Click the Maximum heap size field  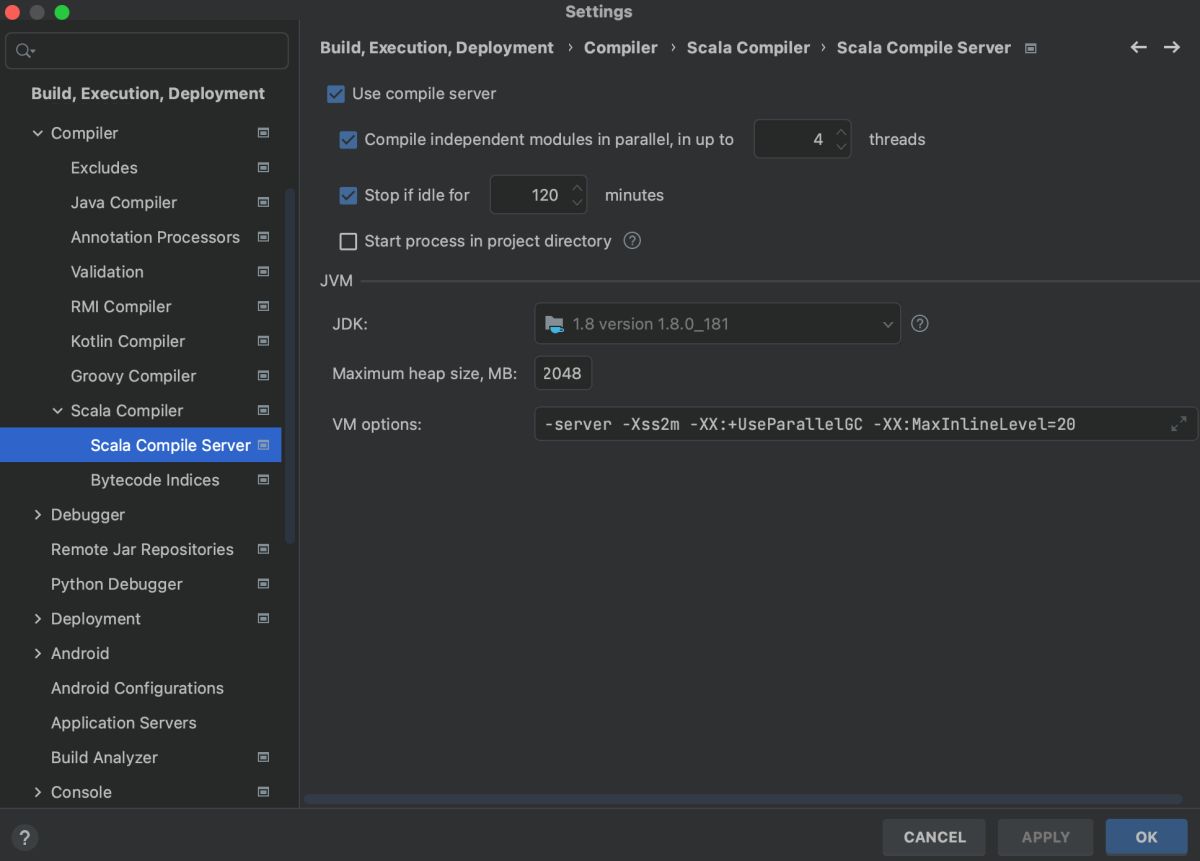tap(564, 373)
